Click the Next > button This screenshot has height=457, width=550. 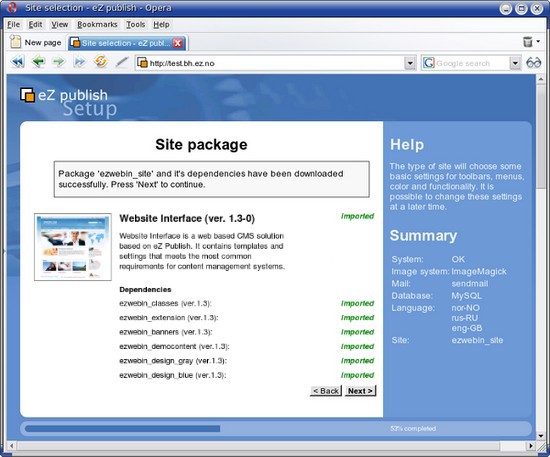[x=360, y=391]
